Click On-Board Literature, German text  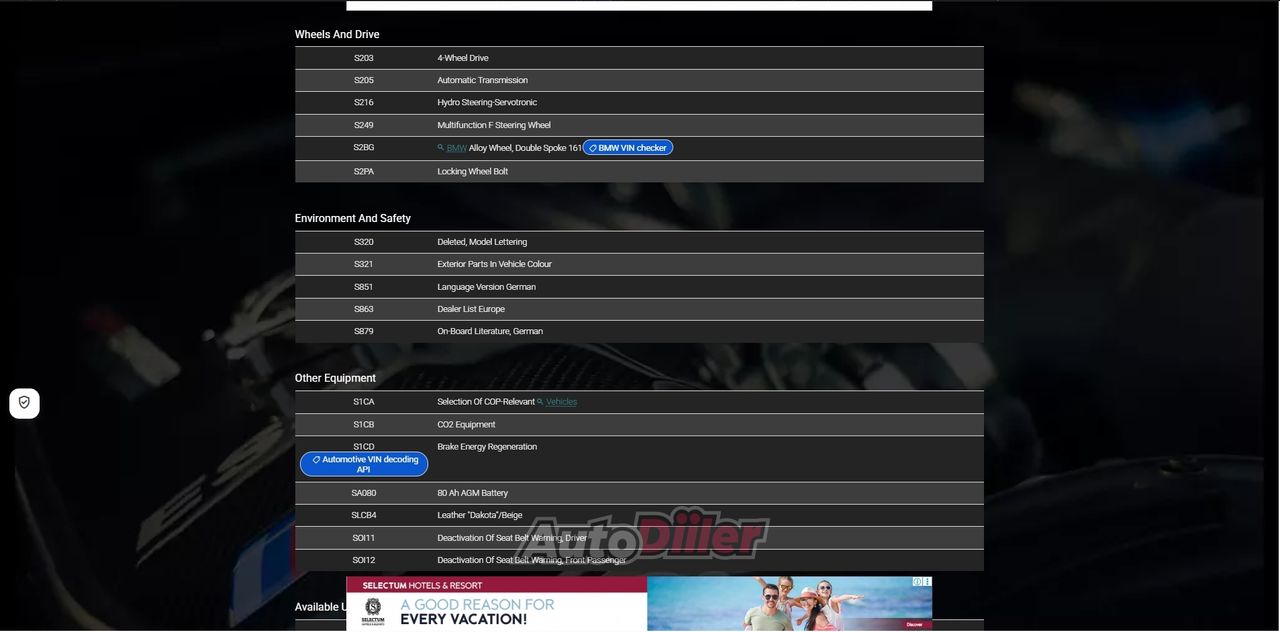coord(490,331)
